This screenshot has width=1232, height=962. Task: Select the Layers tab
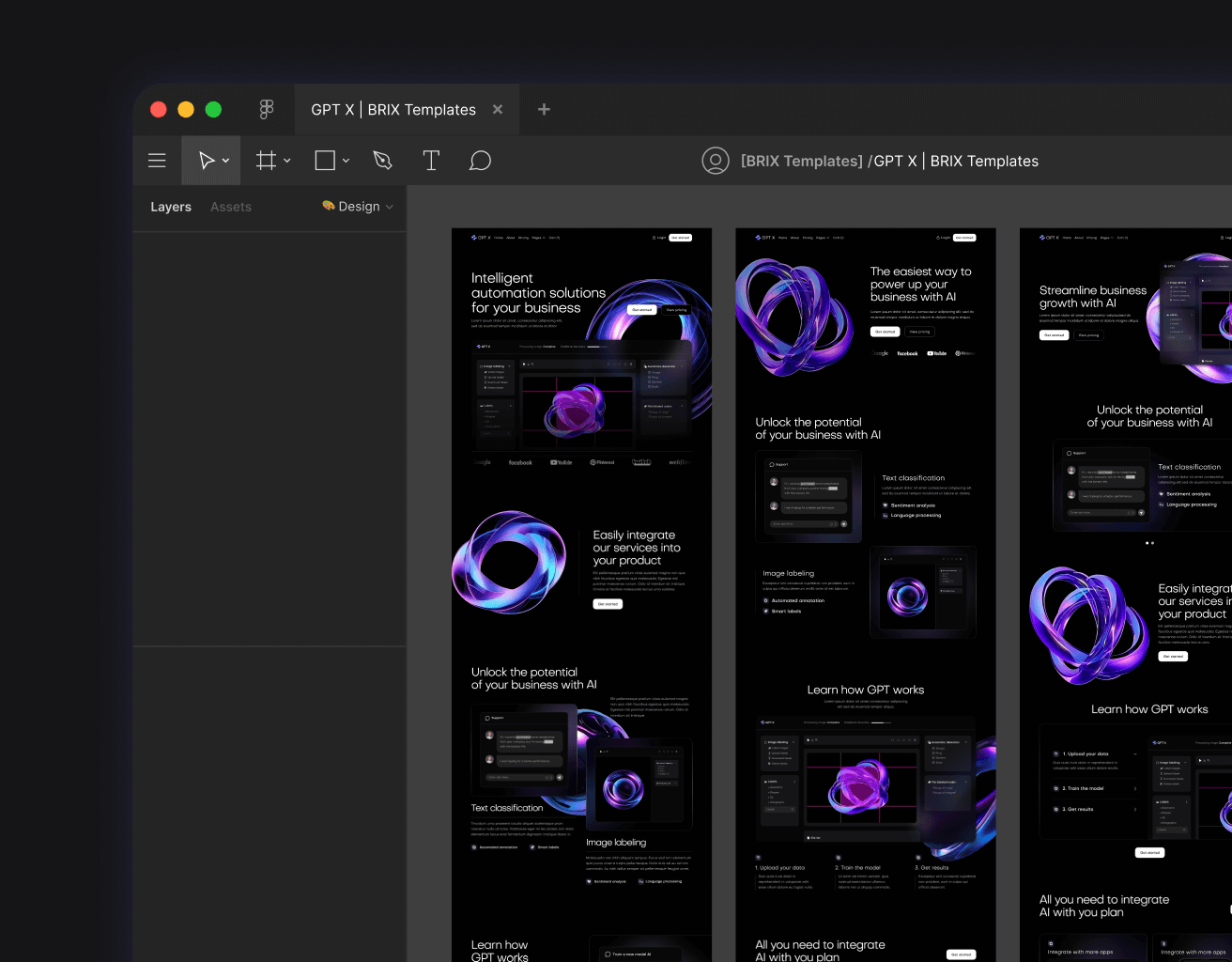coord(171,207)
